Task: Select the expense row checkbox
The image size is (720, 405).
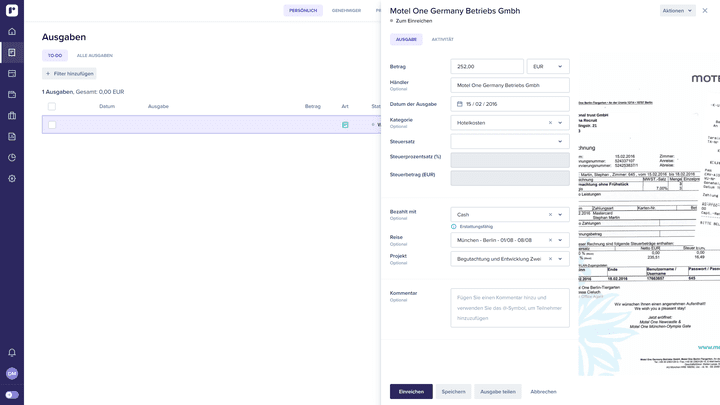Action: click(52, 125)
